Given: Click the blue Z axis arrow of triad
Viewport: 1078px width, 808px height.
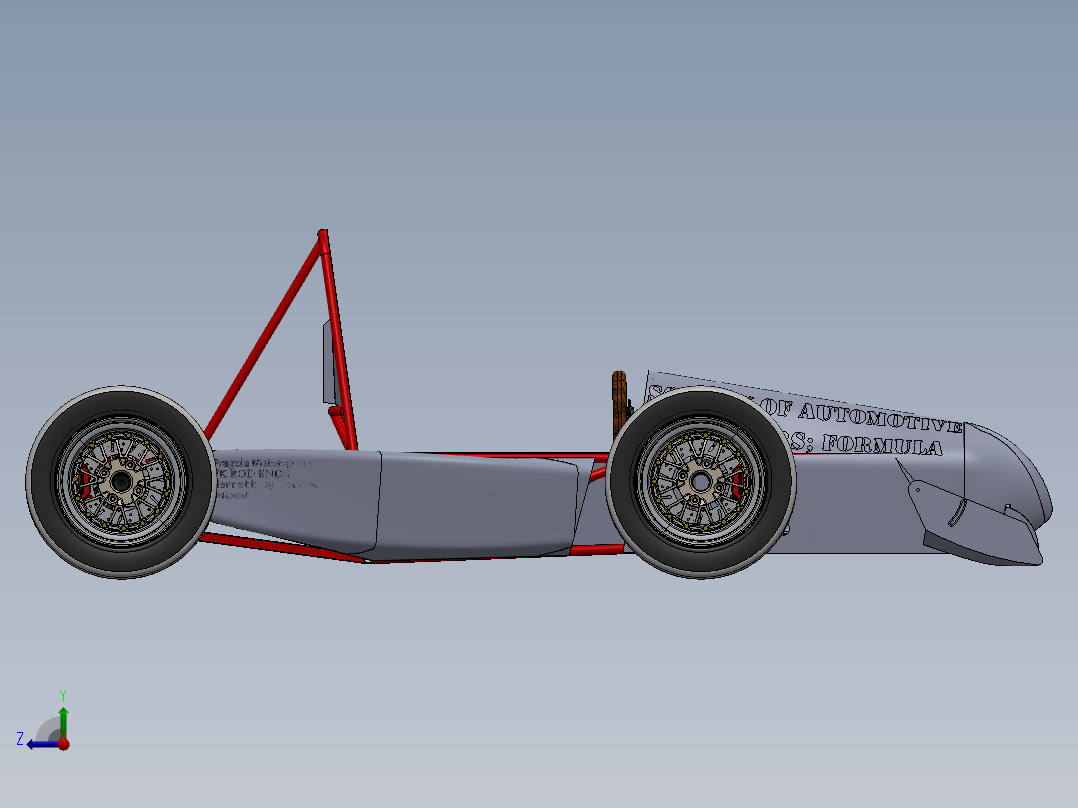Looking at the screenshot, I should coord(41,744).
